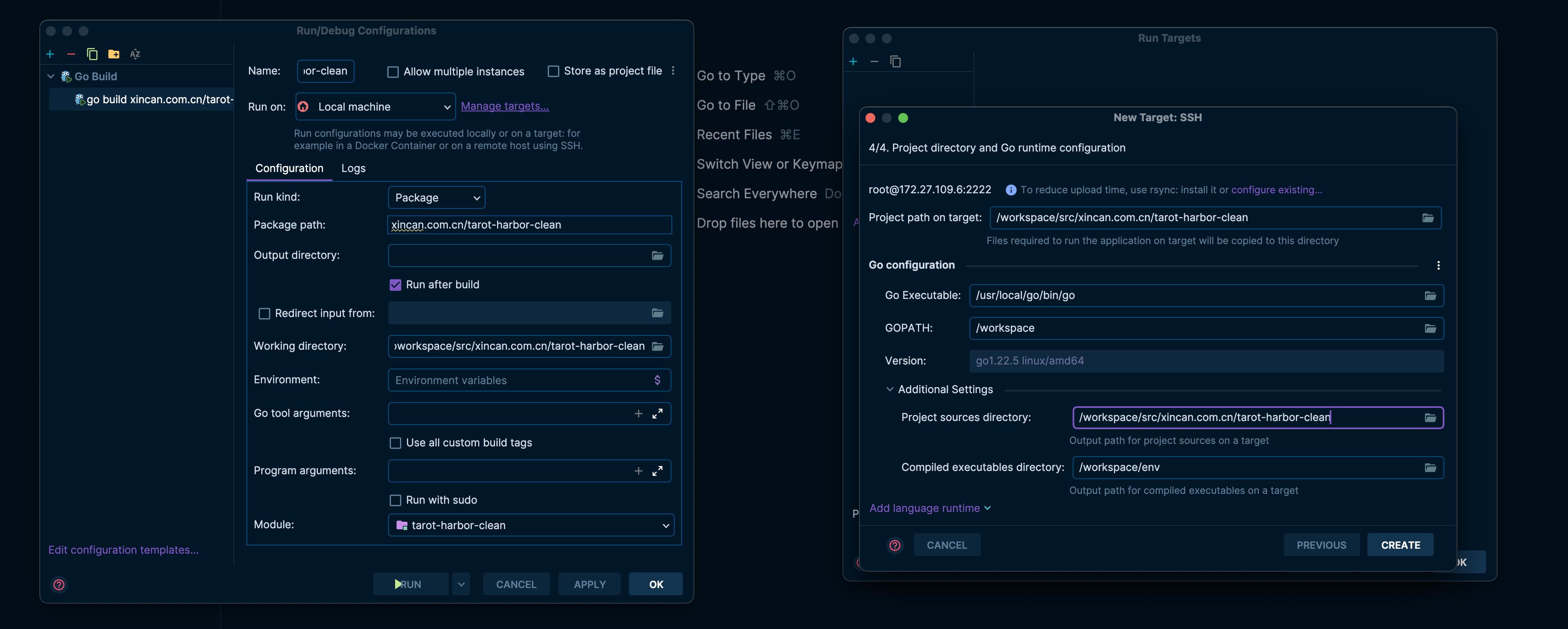Insert macro in Program arguments field
1568x629 pixels.
(x=638, y=471)
